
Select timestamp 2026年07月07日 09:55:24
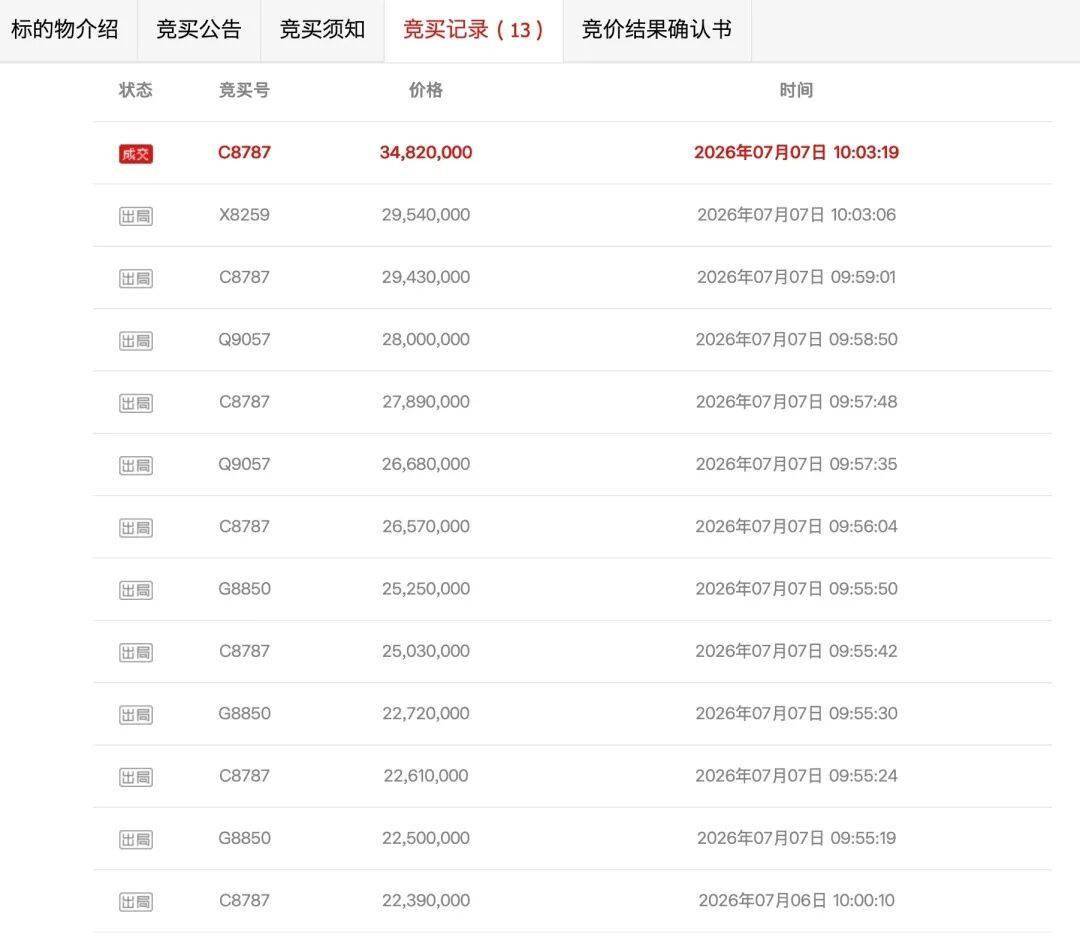coord(796,776)
